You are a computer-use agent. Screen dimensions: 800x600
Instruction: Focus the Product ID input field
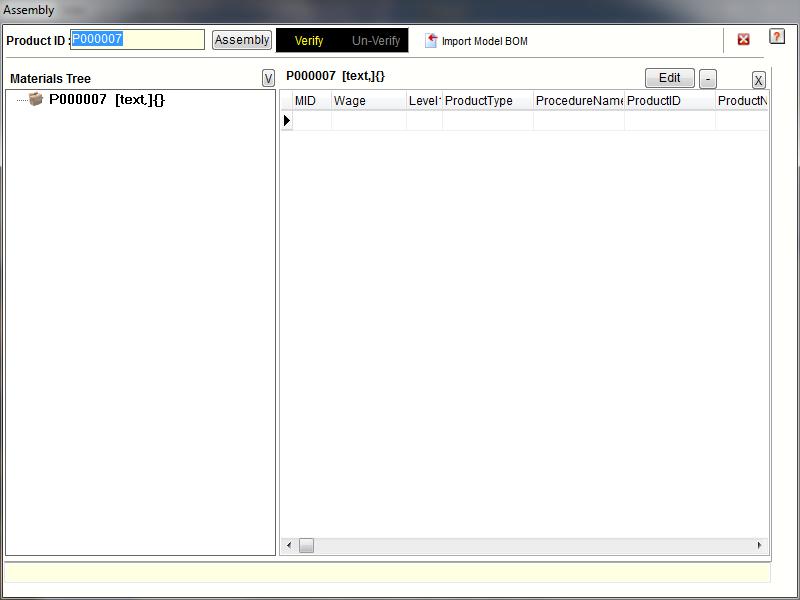click(137, 39)
